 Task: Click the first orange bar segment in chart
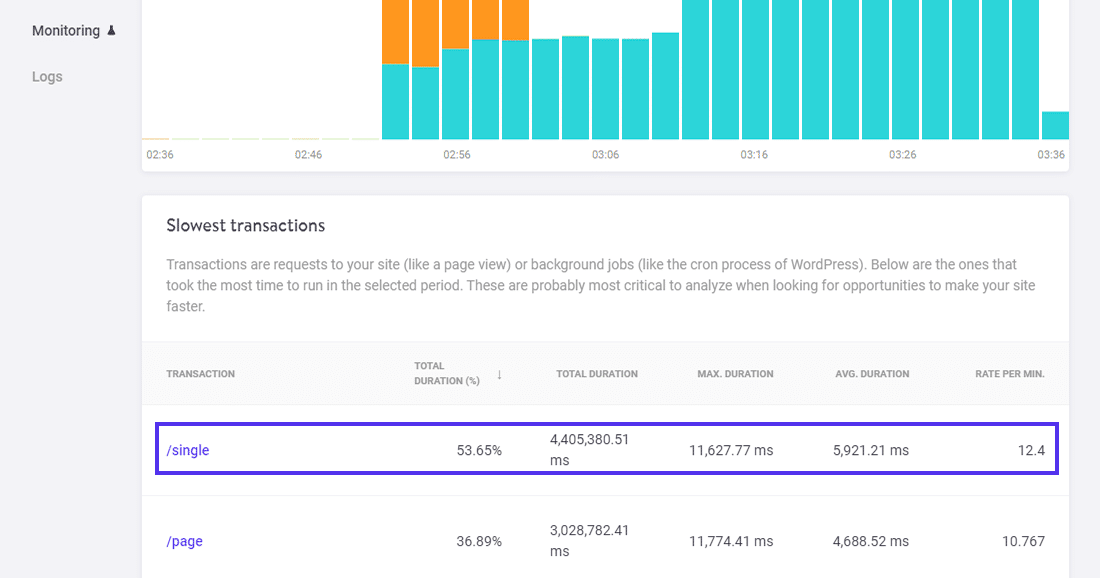(x=396, y=30)
